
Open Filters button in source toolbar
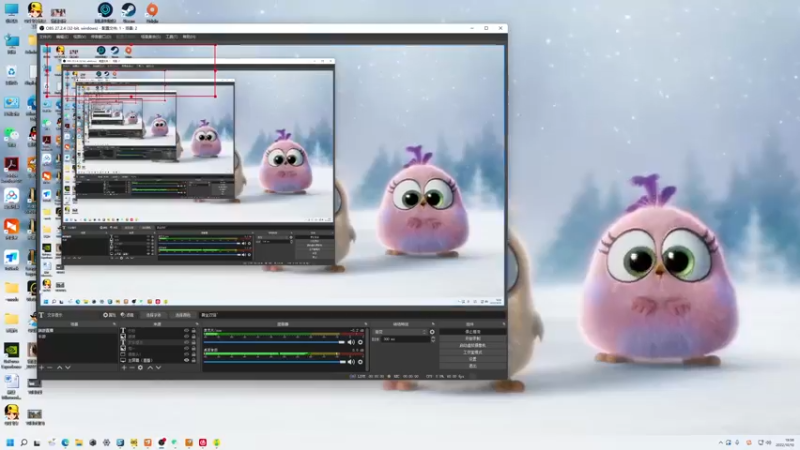tap(127, 315)
